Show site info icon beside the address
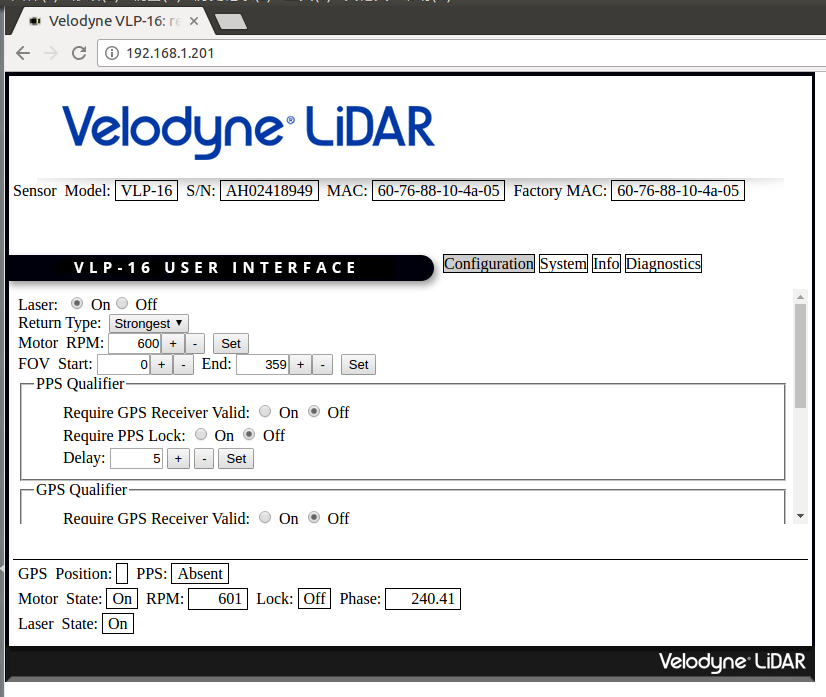Screen dimensions: 826x697 [x=112, y=53]
